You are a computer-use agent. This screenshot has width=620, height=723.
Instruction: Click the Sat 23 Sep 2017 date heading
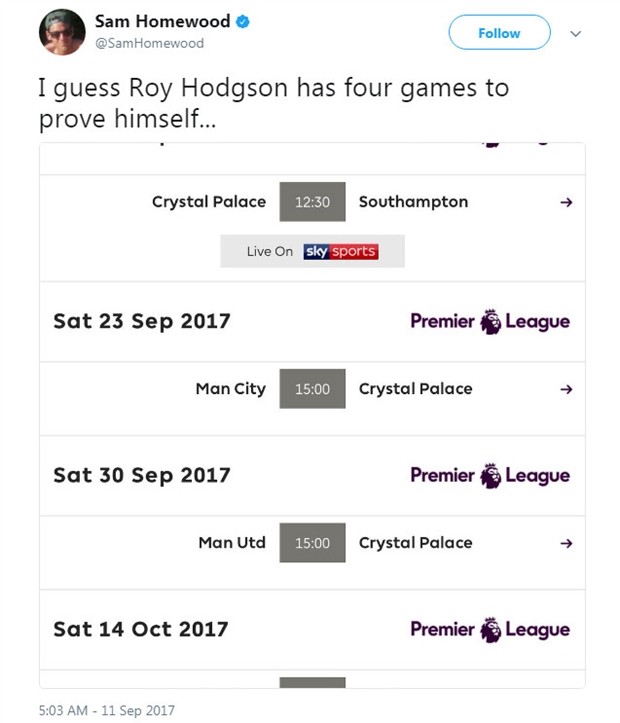(x=142, y=322)
